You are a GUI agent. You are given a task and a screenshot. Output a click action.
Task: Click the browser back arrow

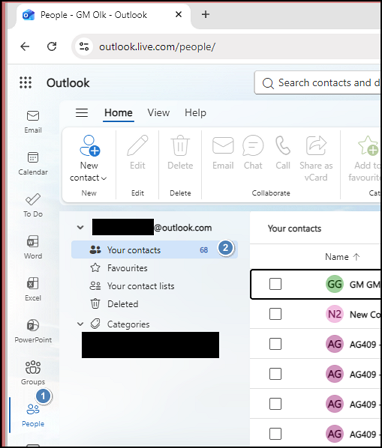(25, 47)
